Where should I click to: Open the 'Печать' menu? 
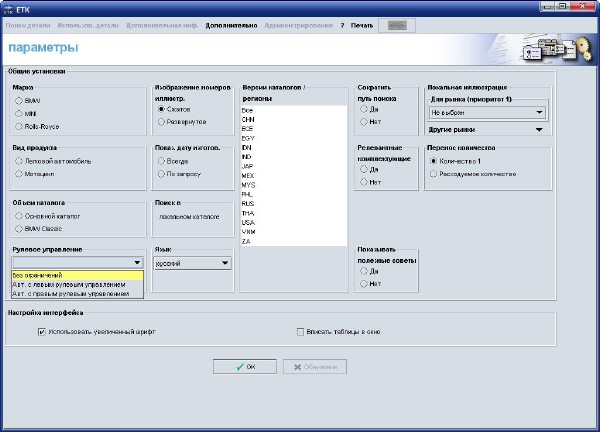pyautogui.click(x=362, y=22)
